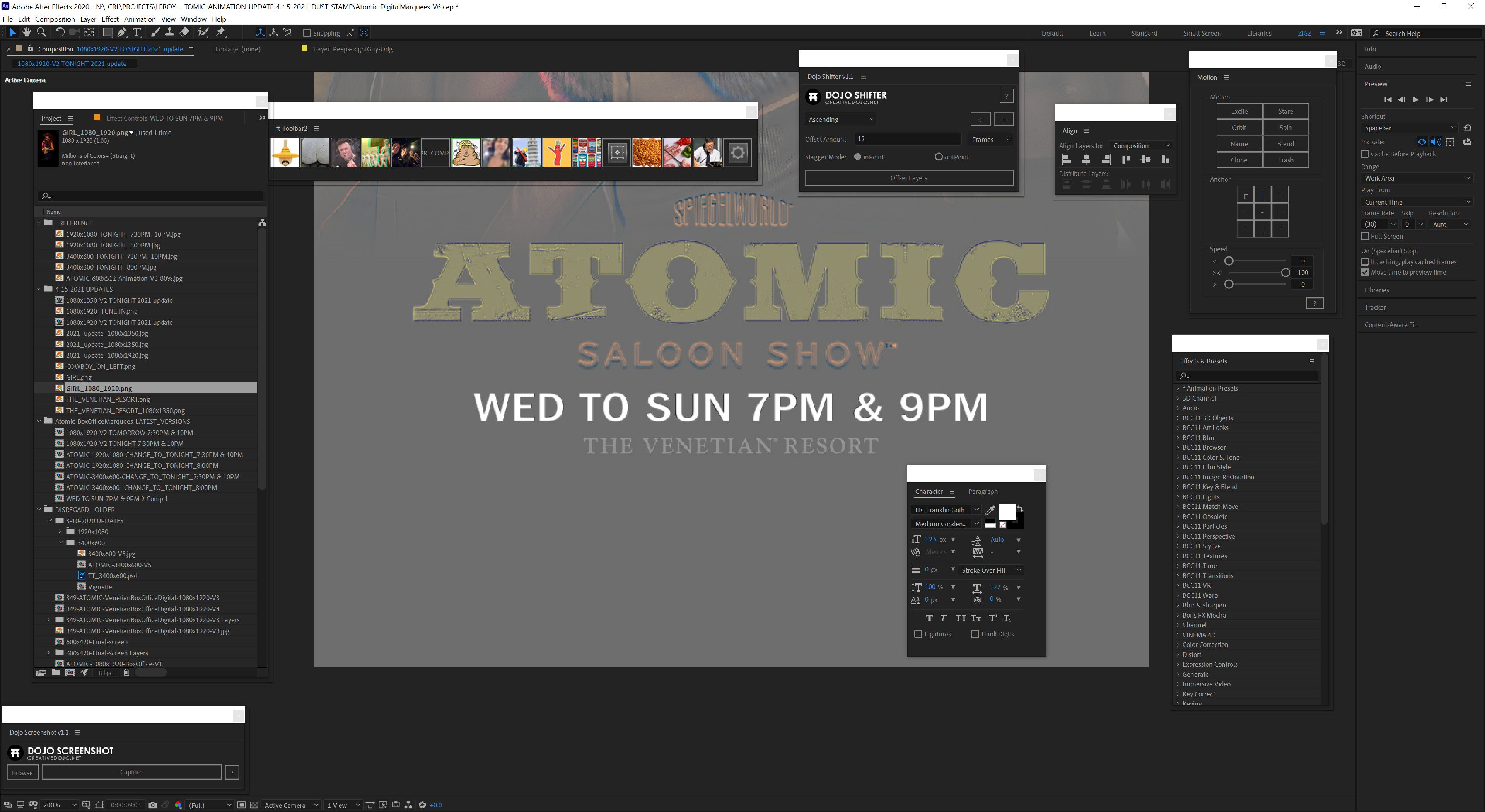Open the Composition menu
The width and height of the screenshot is (1485, 812).
coord(55,19)
